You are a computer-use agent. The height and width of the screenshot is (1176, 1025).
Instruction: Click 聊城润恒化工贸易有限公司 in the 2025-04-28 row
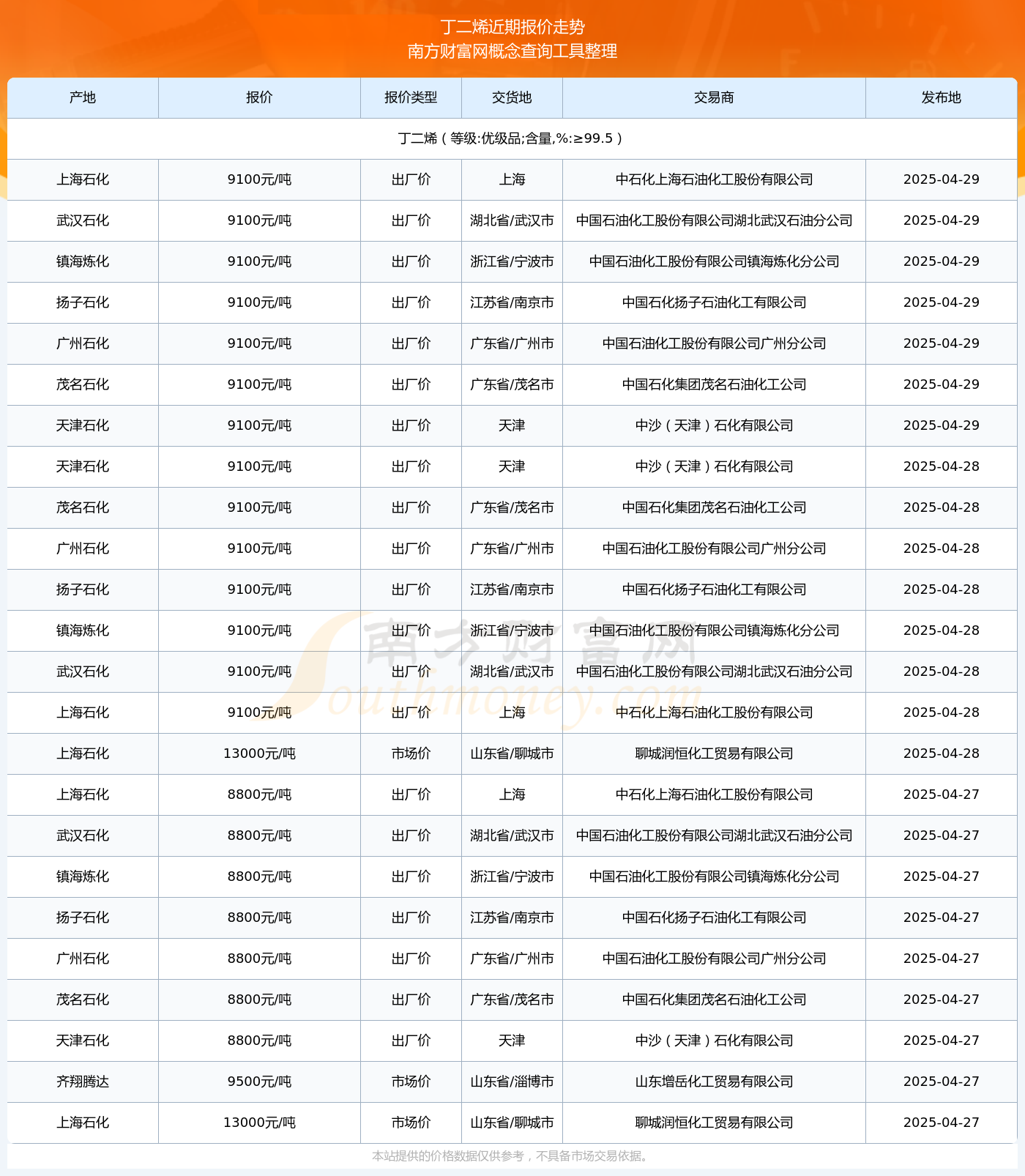714,753
